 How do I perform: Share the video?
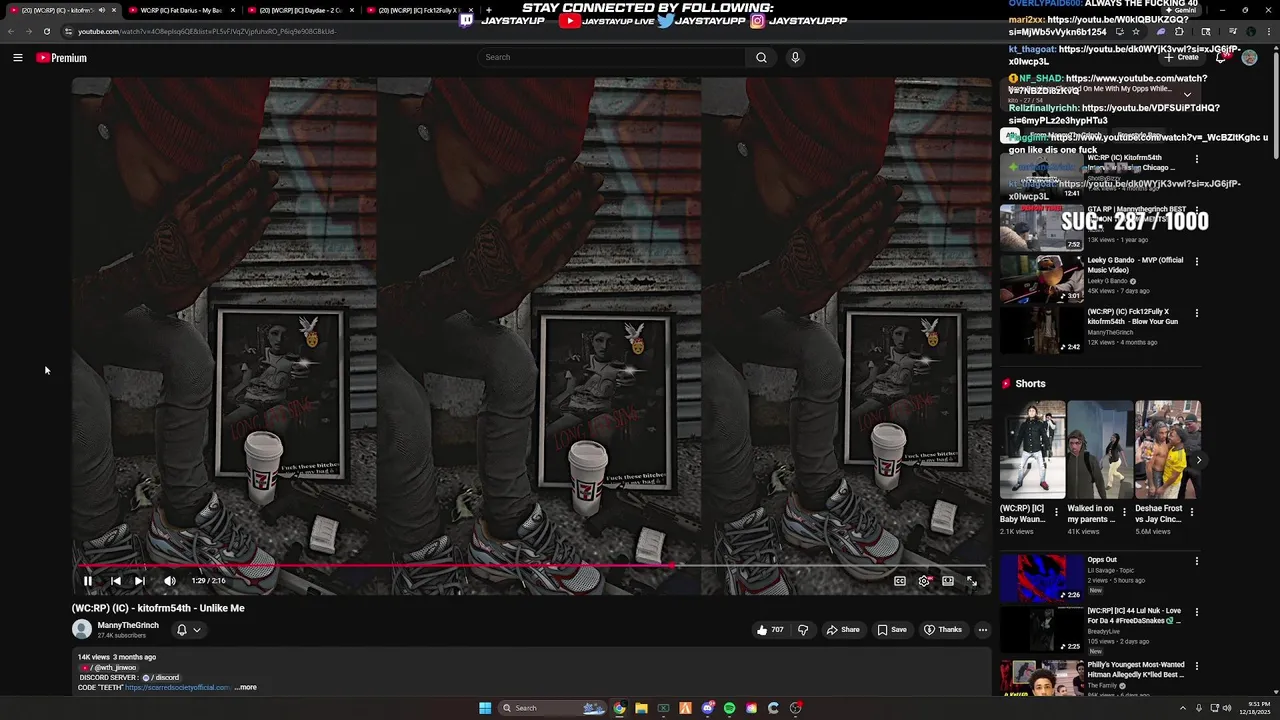click(x=843, y=630)
